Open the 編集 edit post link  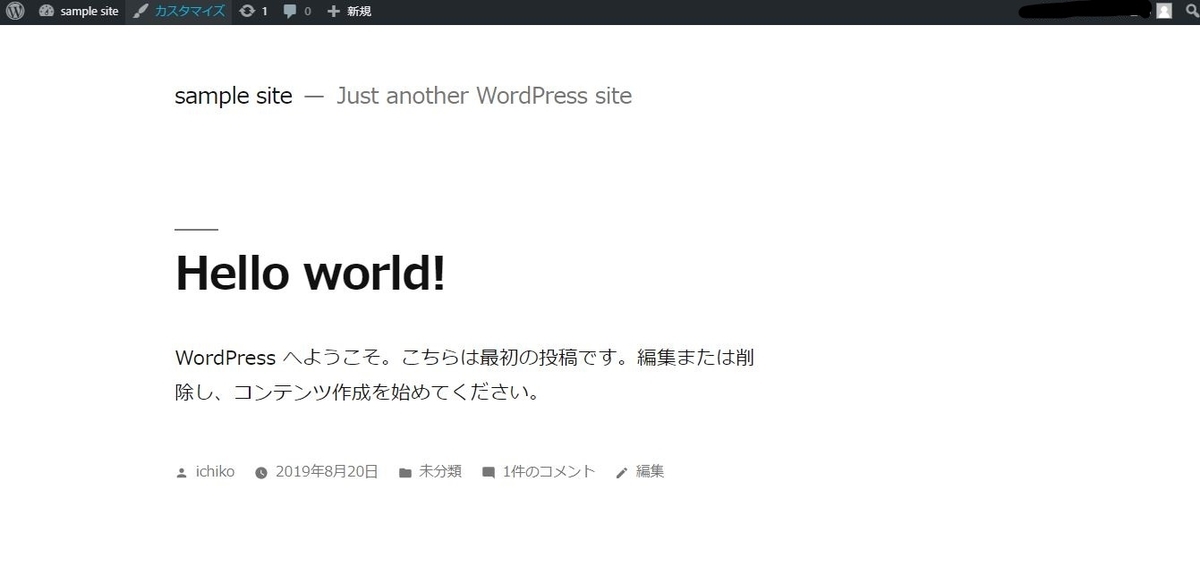pos(650,471)
